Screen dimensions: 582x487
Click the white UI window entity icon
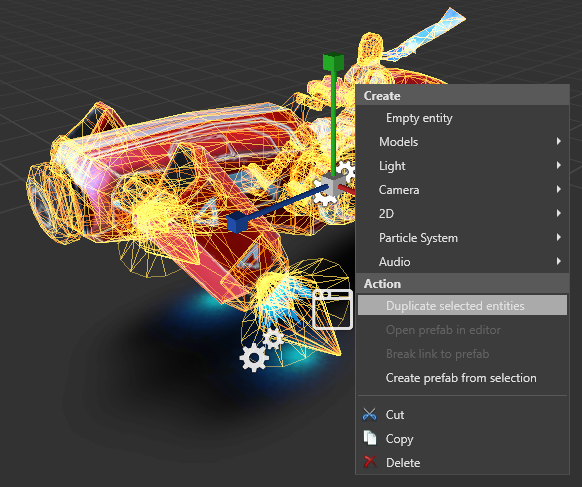pyautogui.click(x=332, y=310)
